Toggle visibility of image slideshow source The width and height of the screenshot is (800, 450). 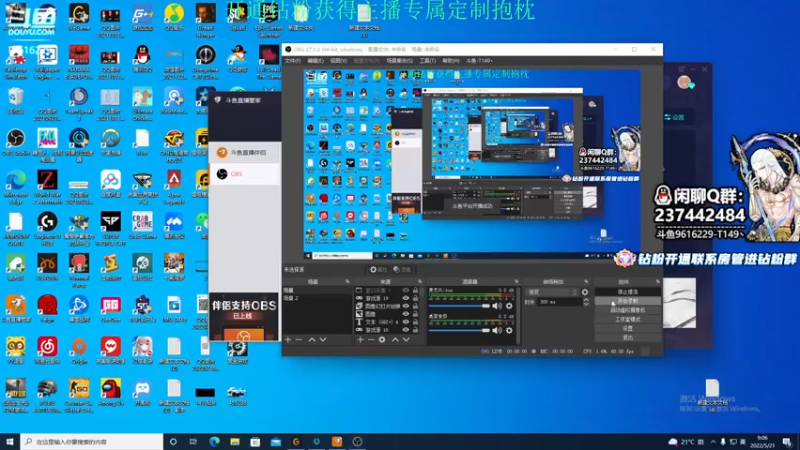(x=406, y=306)
